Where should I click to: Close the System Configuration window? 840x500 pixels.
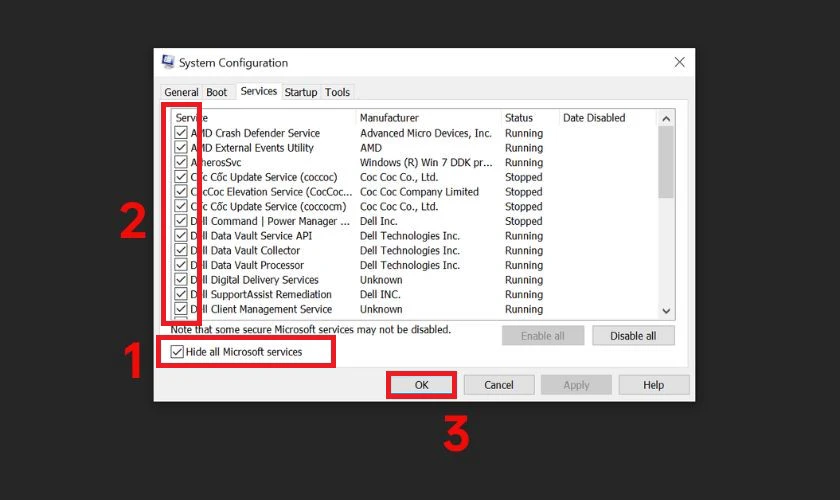click(679, 62)
